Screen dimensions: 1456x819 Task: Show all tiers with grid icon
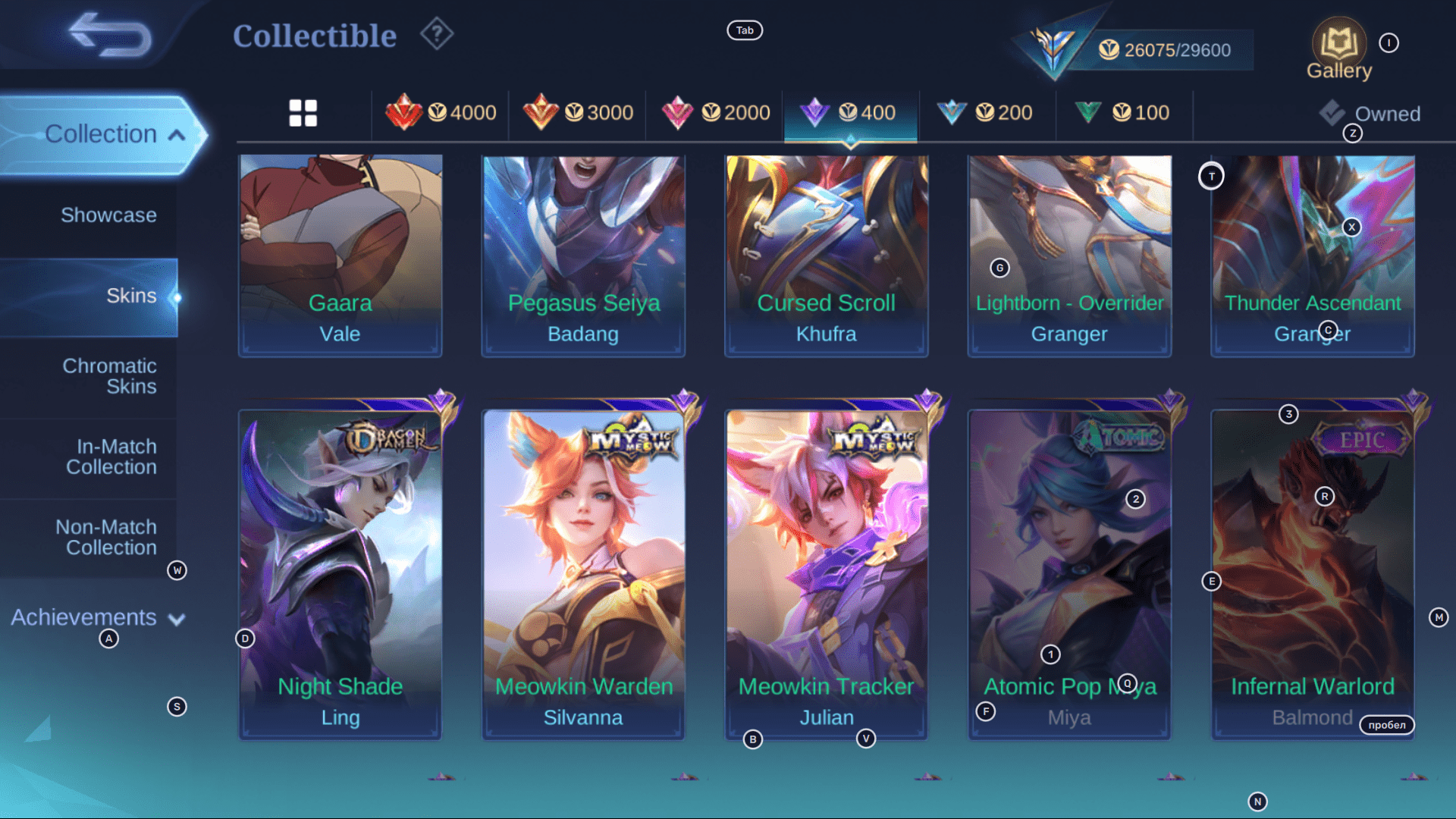click(303, 113)
